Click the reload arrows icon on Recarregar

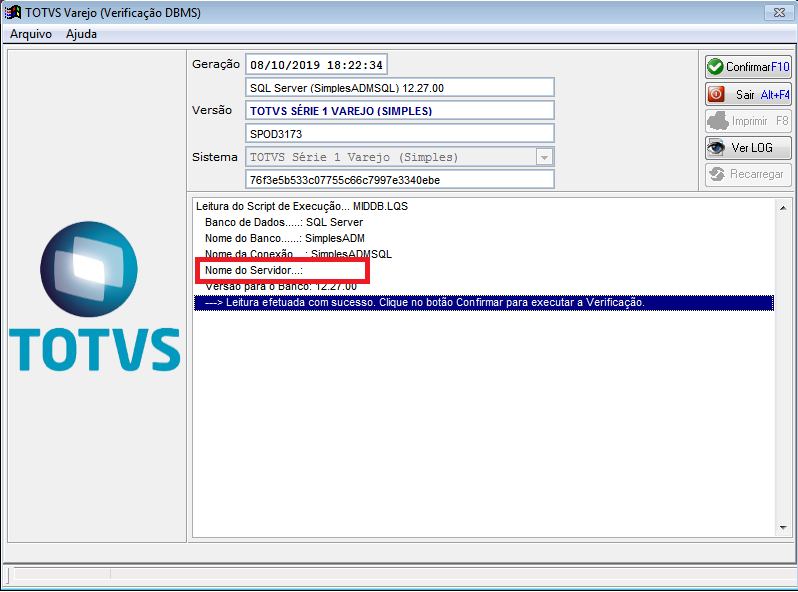[717, 174]
